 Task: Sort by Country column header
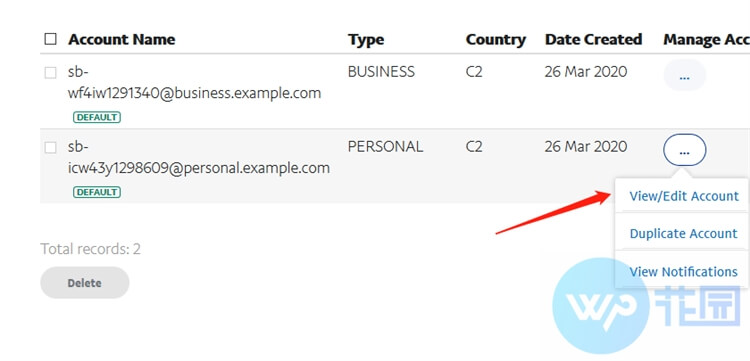click(496, 39)
